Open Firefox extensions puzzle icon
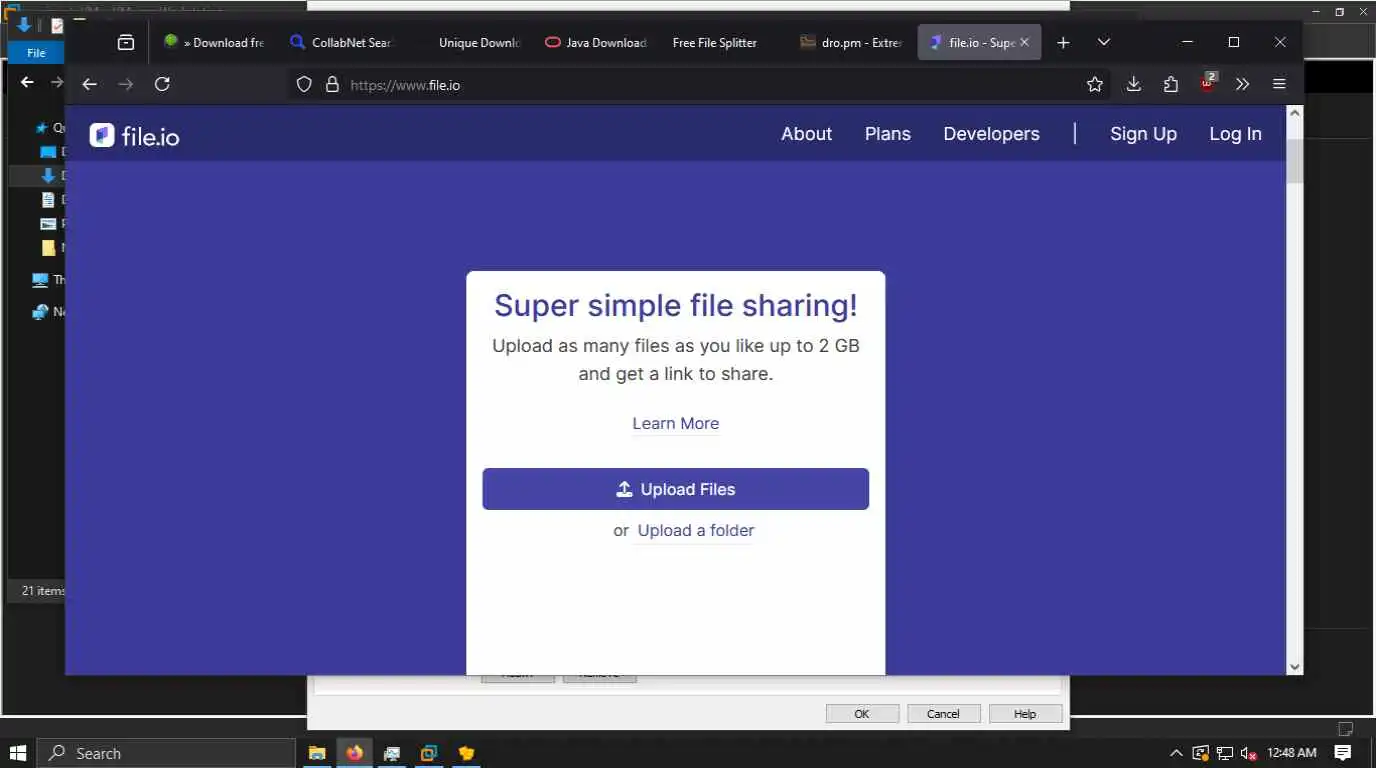 [x=1171, y=85]
